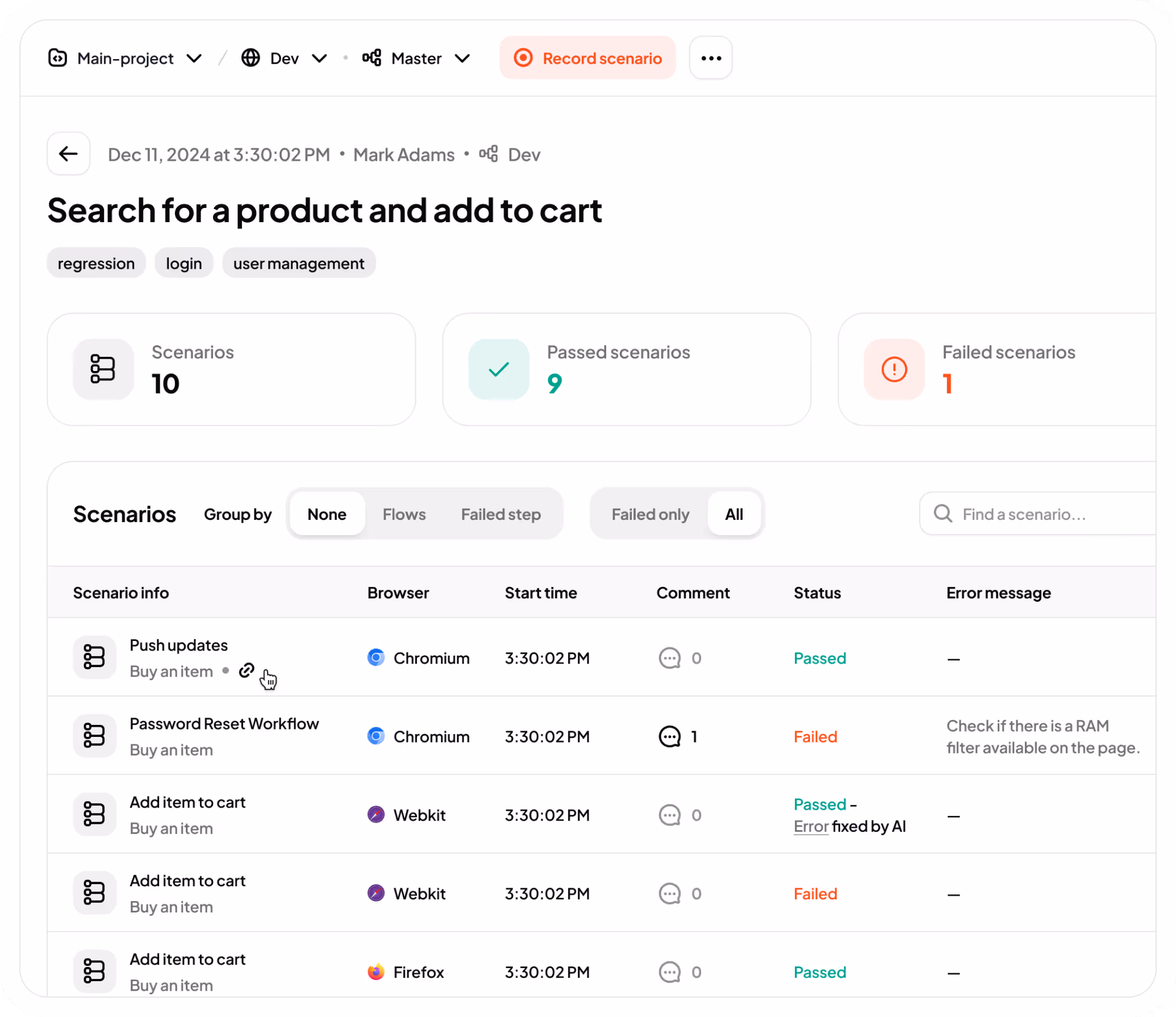Viewport: 1176px width, 1017px height.
Task: Expand the Master branch dropdown
Action: coord(416,58)
